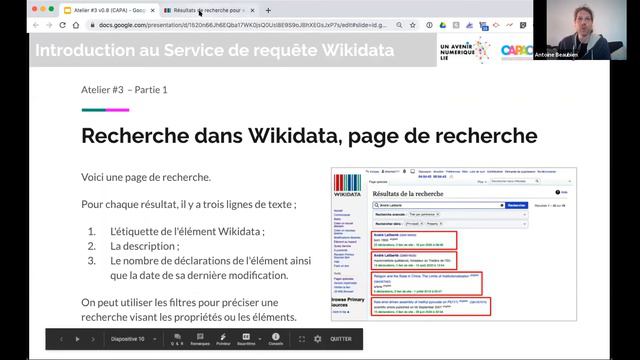Go to the previous slide arrow
Screen dimensions: 640x360
(61, 339)
